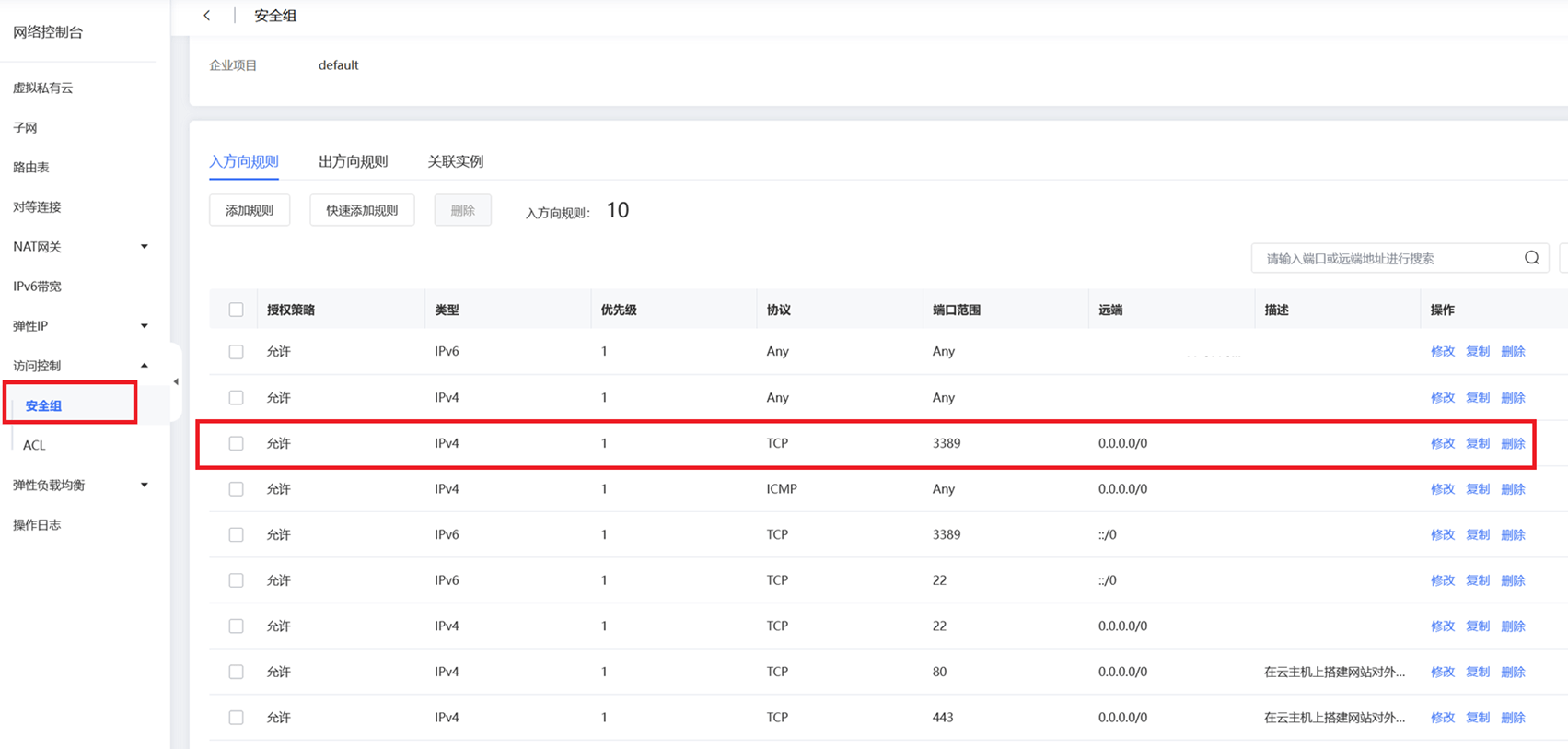
Task: Click 修改 for the TCP 3389 IPv4 rule
Action: 1443,443
